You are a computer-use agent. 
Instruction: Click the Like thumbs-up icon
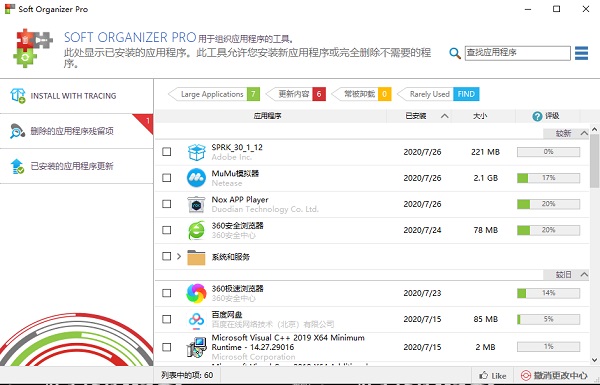[484, 375]
